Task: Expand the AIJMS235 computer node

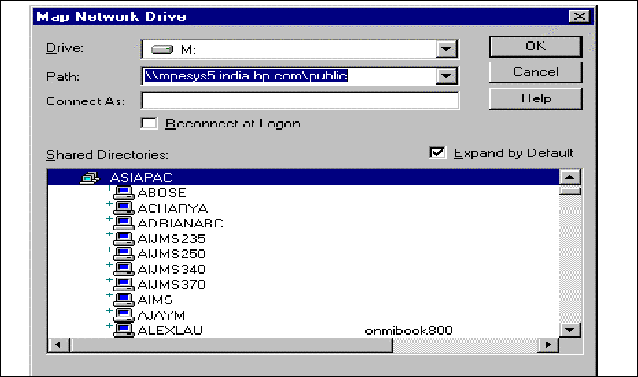Action: (109, 234)
